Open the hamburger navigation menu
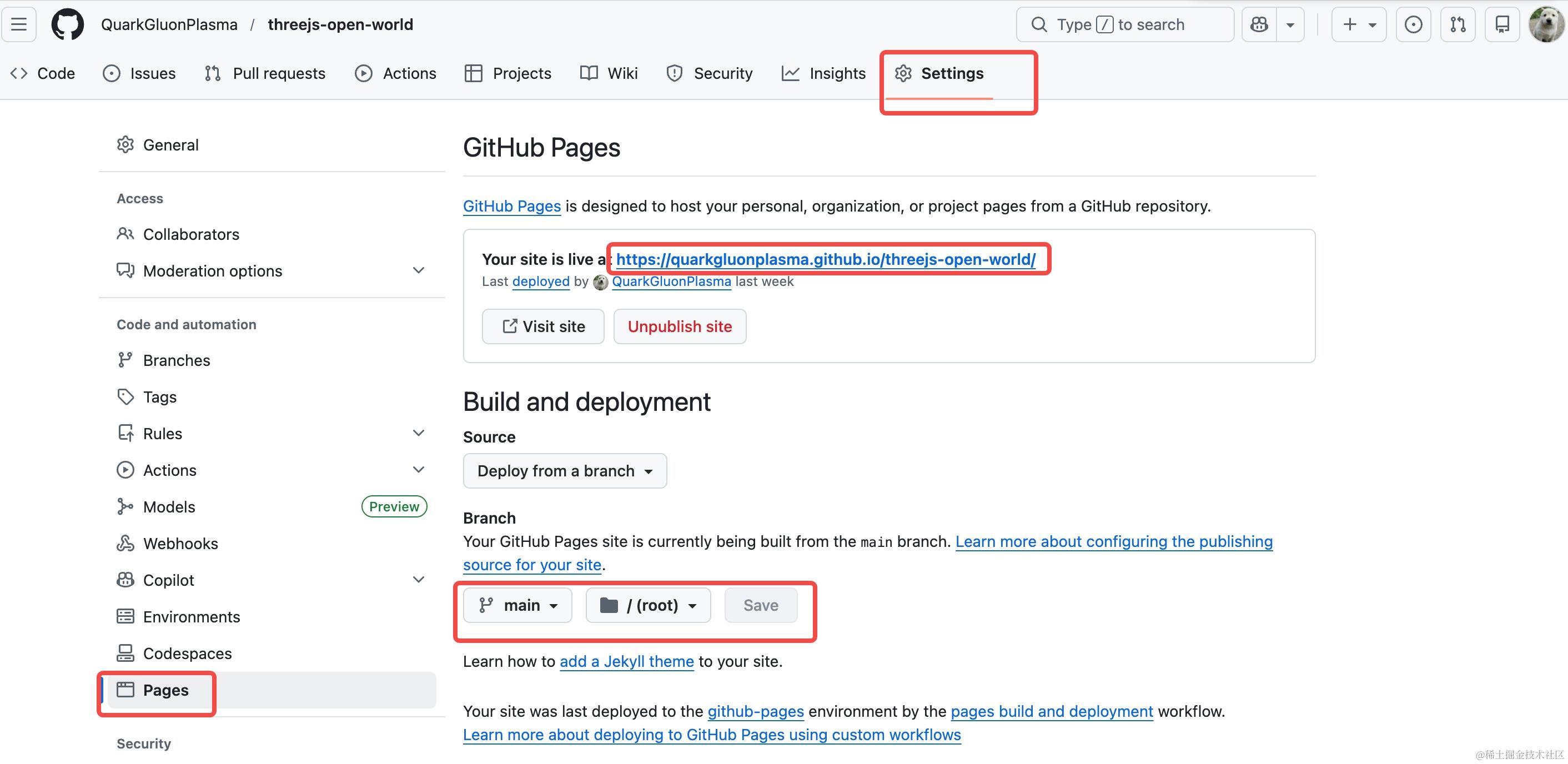1568x764 pixels. click(x=19, y=24)
